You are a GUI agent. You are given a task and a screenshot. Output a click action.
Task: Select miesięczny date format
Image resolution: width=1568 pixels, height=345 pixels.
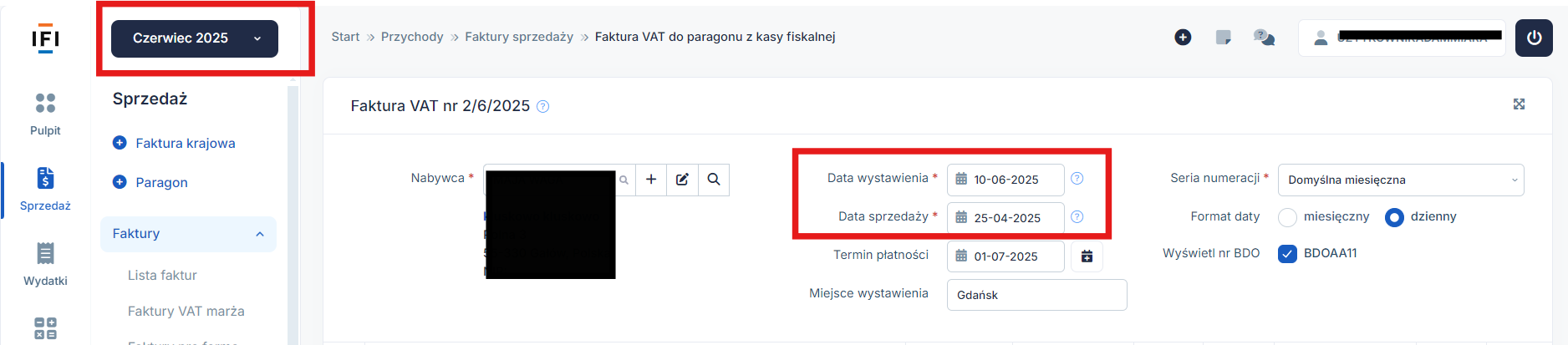coord(1287,217)
